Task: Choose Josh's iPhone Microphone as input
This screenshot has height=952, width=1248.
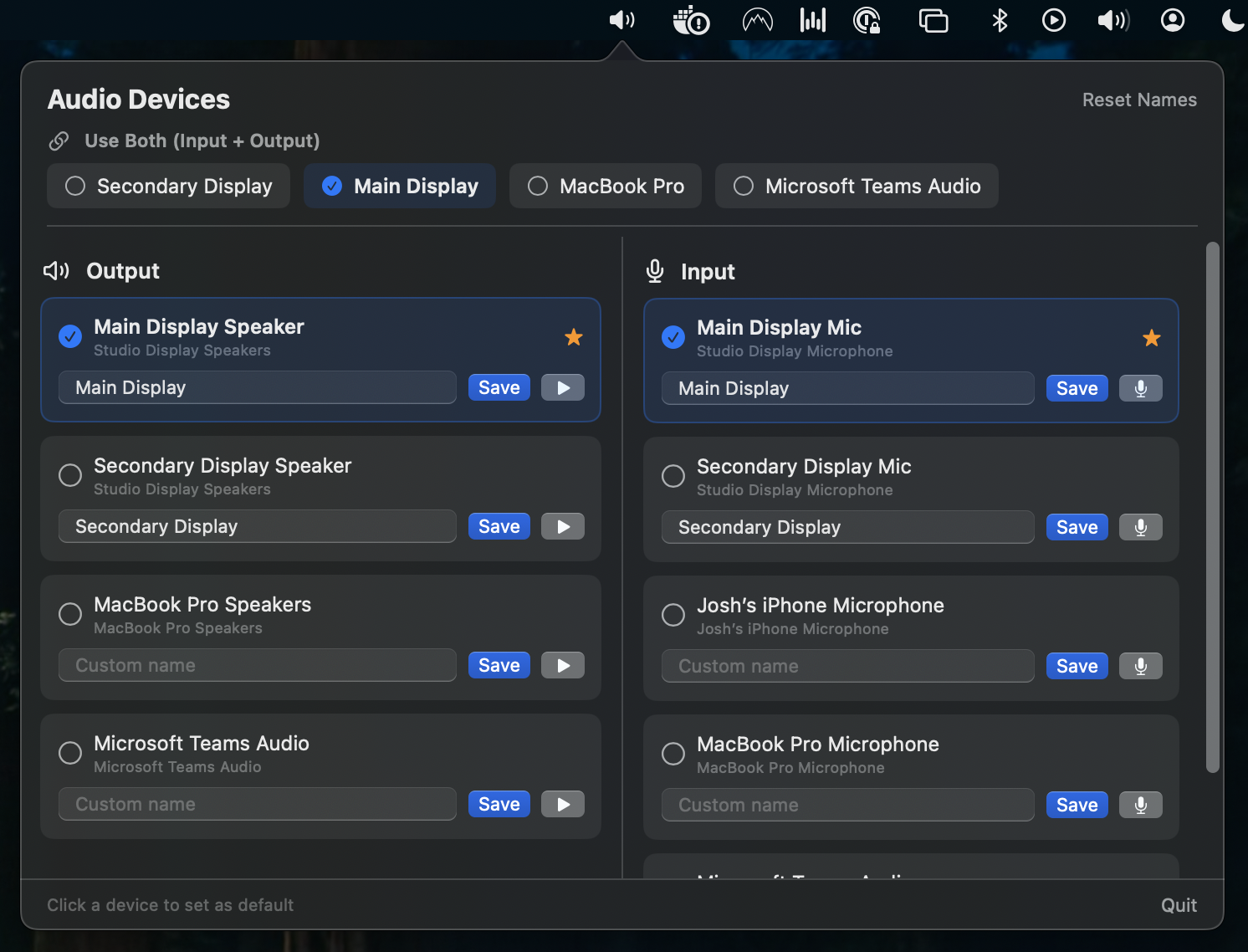Action: (x=673, y=615)
